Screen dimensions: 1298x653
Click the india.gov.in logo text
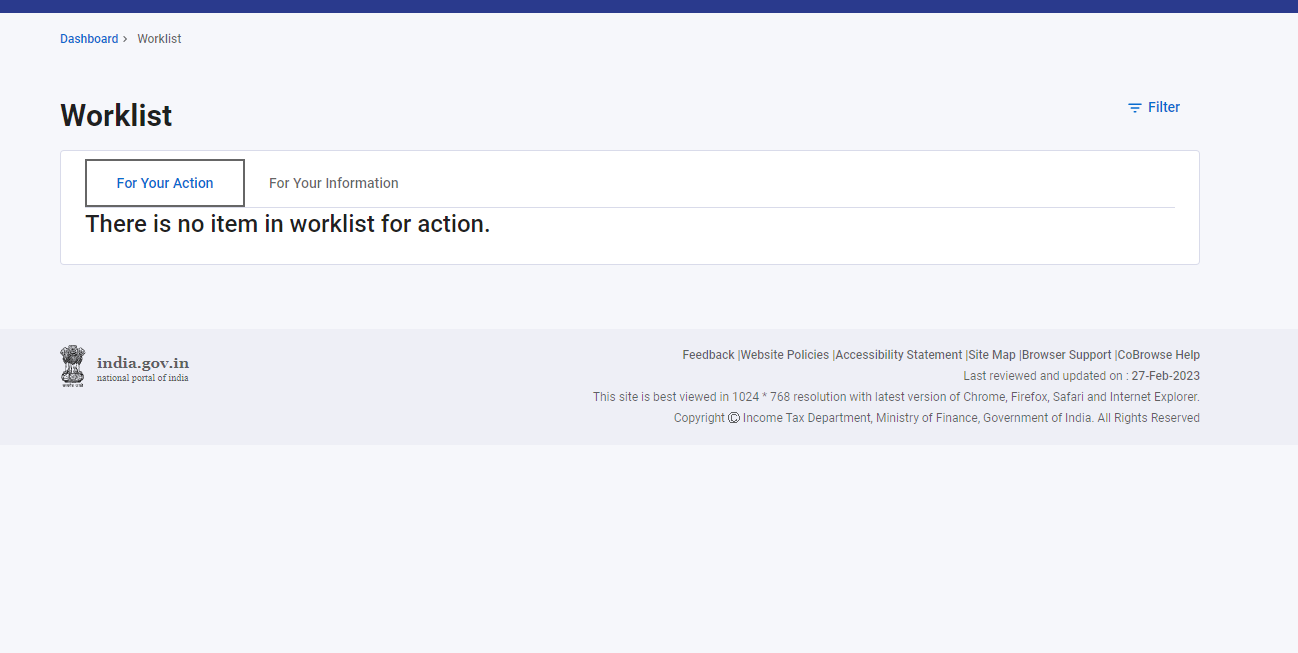pyautogui.click(x=143, y=363)
